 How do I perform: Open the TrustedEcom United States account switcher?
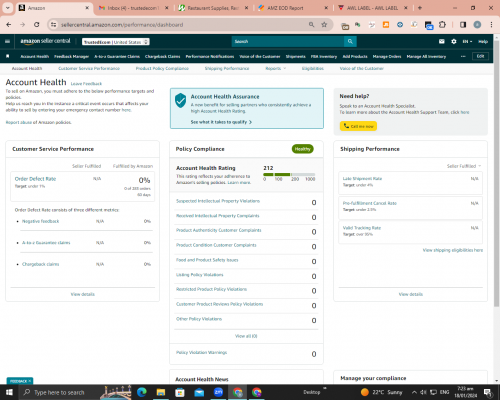point(116,42)
